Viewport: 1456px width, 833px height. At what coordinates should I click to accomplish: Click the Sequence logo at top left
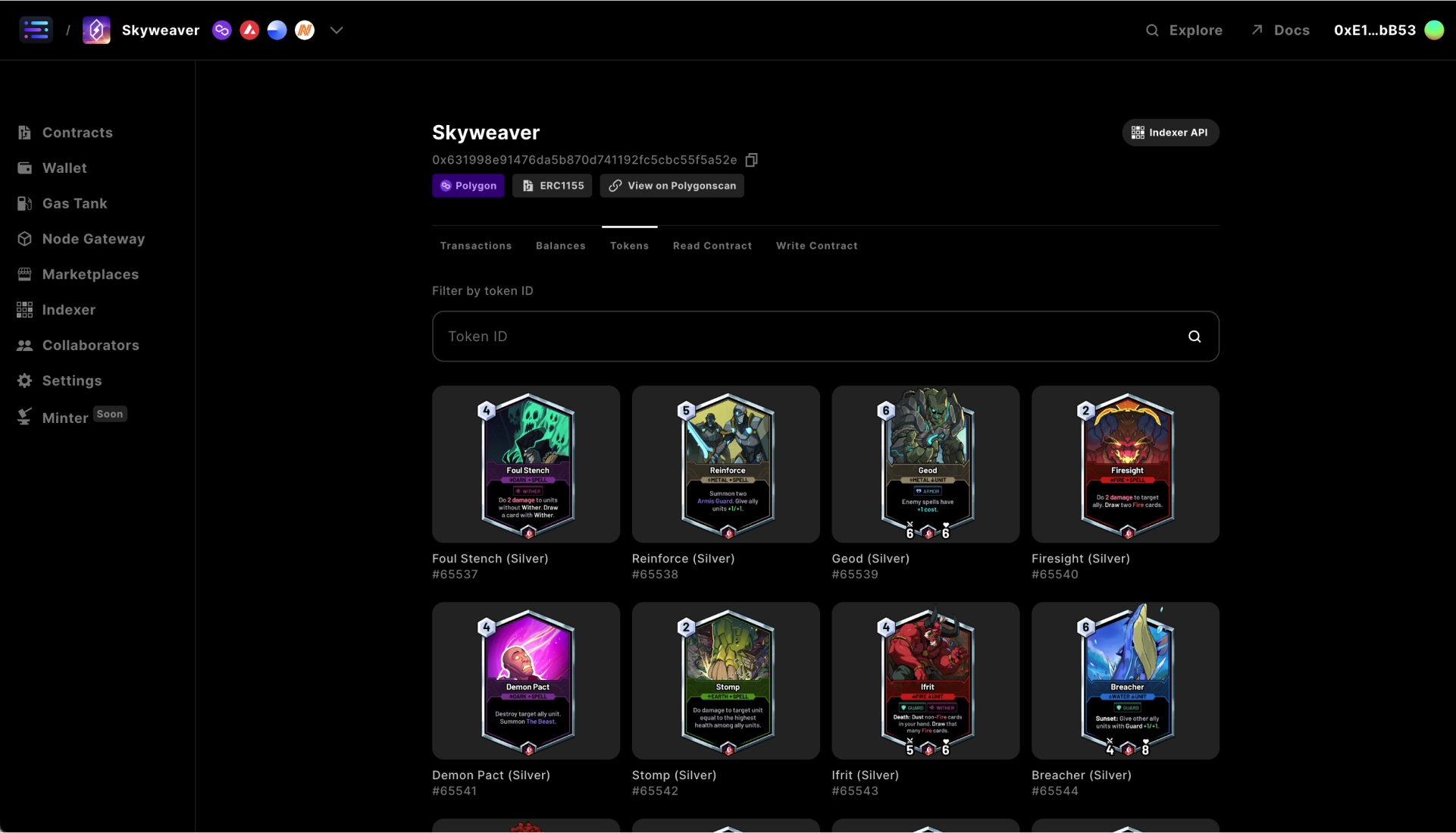point(36,30)
